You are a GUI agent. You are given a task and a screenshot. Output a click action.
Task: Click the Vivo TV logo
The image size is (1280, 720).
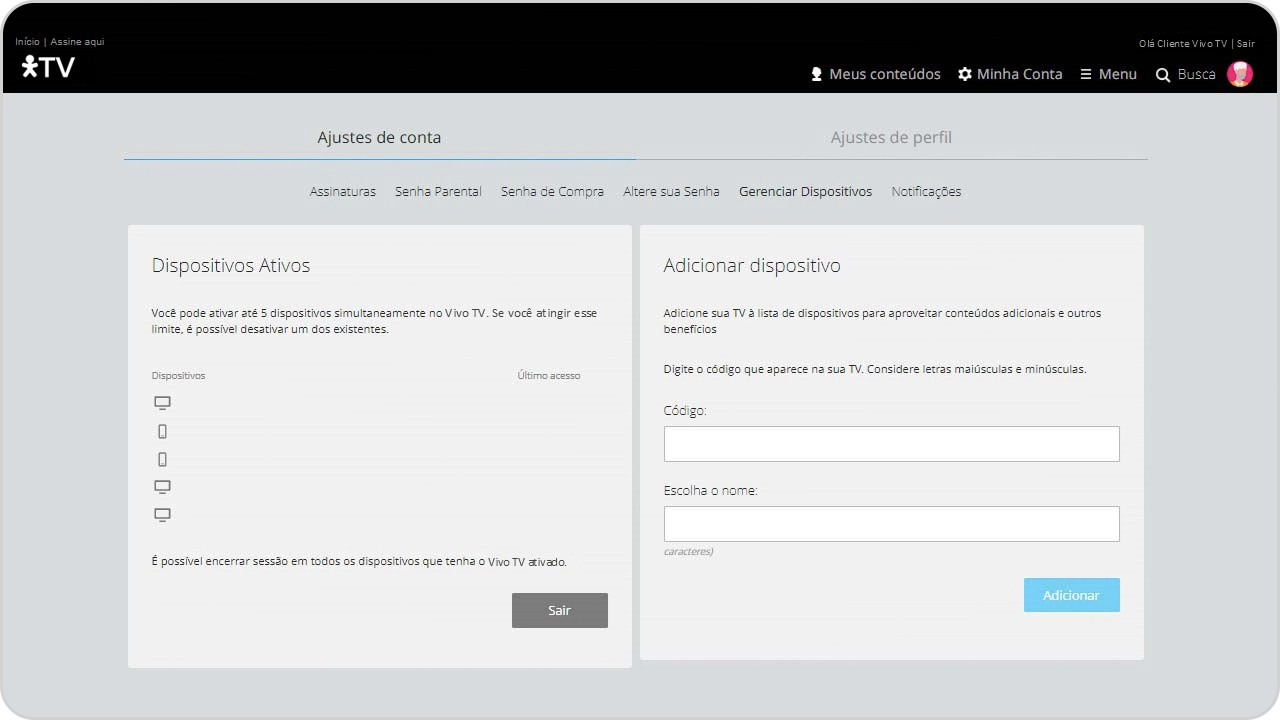(48, 67)
